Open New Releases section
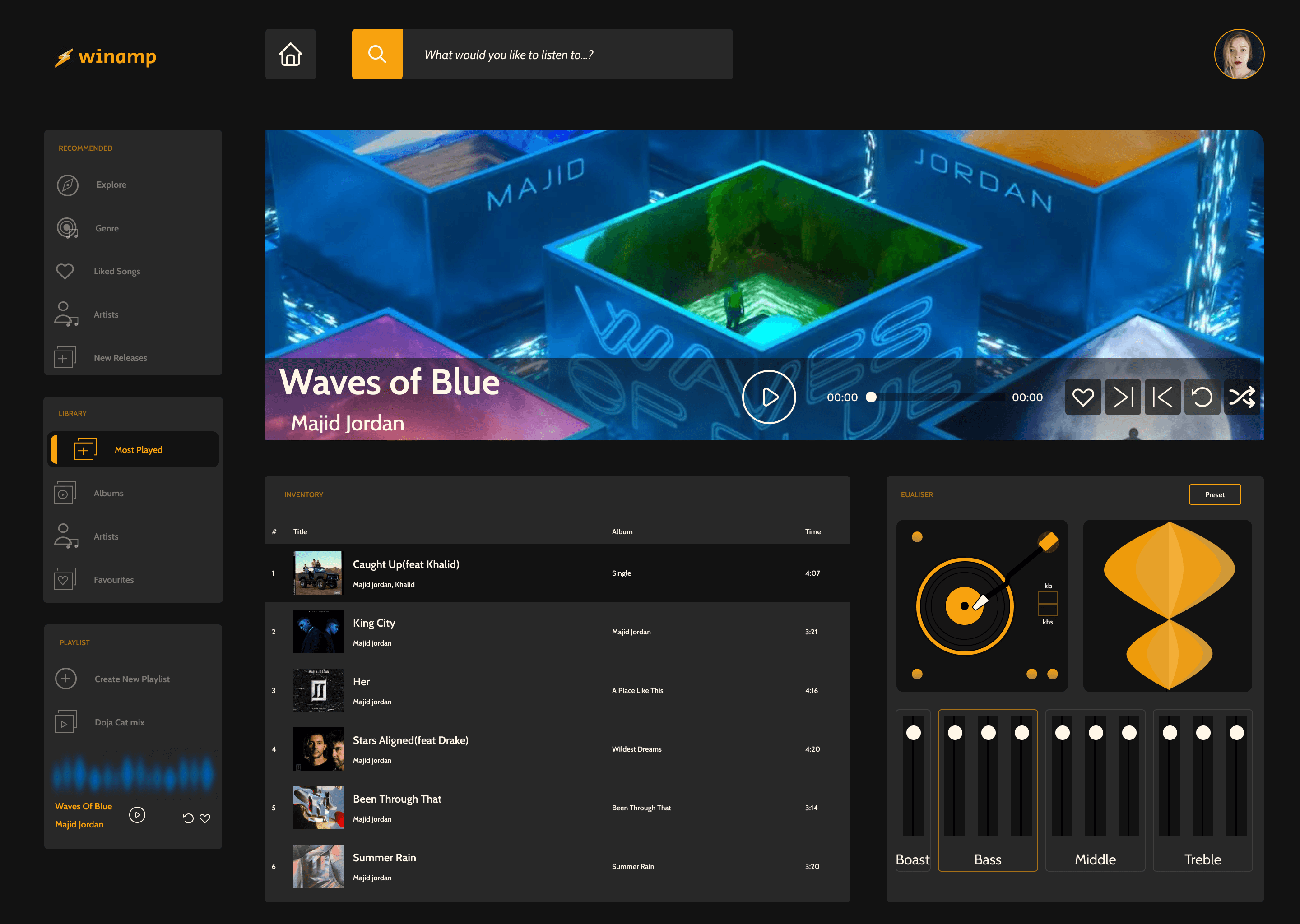Screen dimensions: 1300x924 tap(120, 358)
